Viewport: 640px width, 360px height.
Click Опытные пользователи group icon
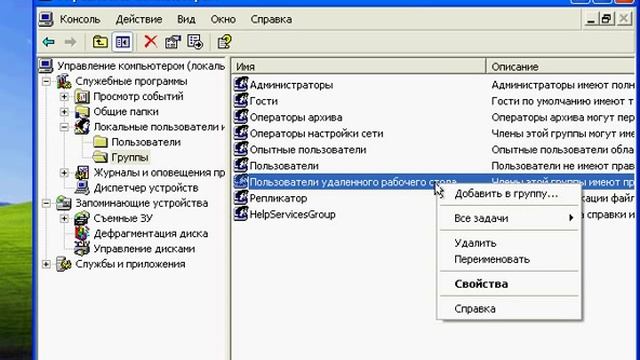click(x=241, y=149)
